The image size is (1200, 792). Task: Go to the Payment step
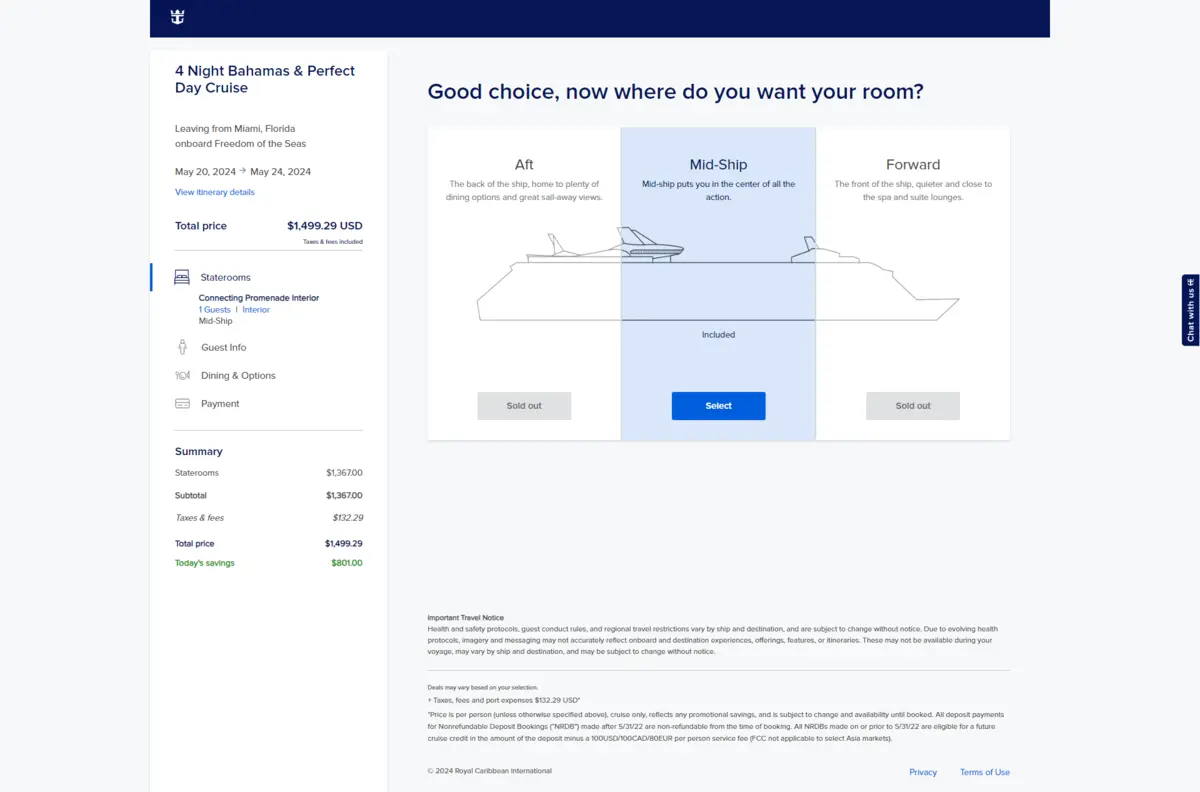coord(220,403)
